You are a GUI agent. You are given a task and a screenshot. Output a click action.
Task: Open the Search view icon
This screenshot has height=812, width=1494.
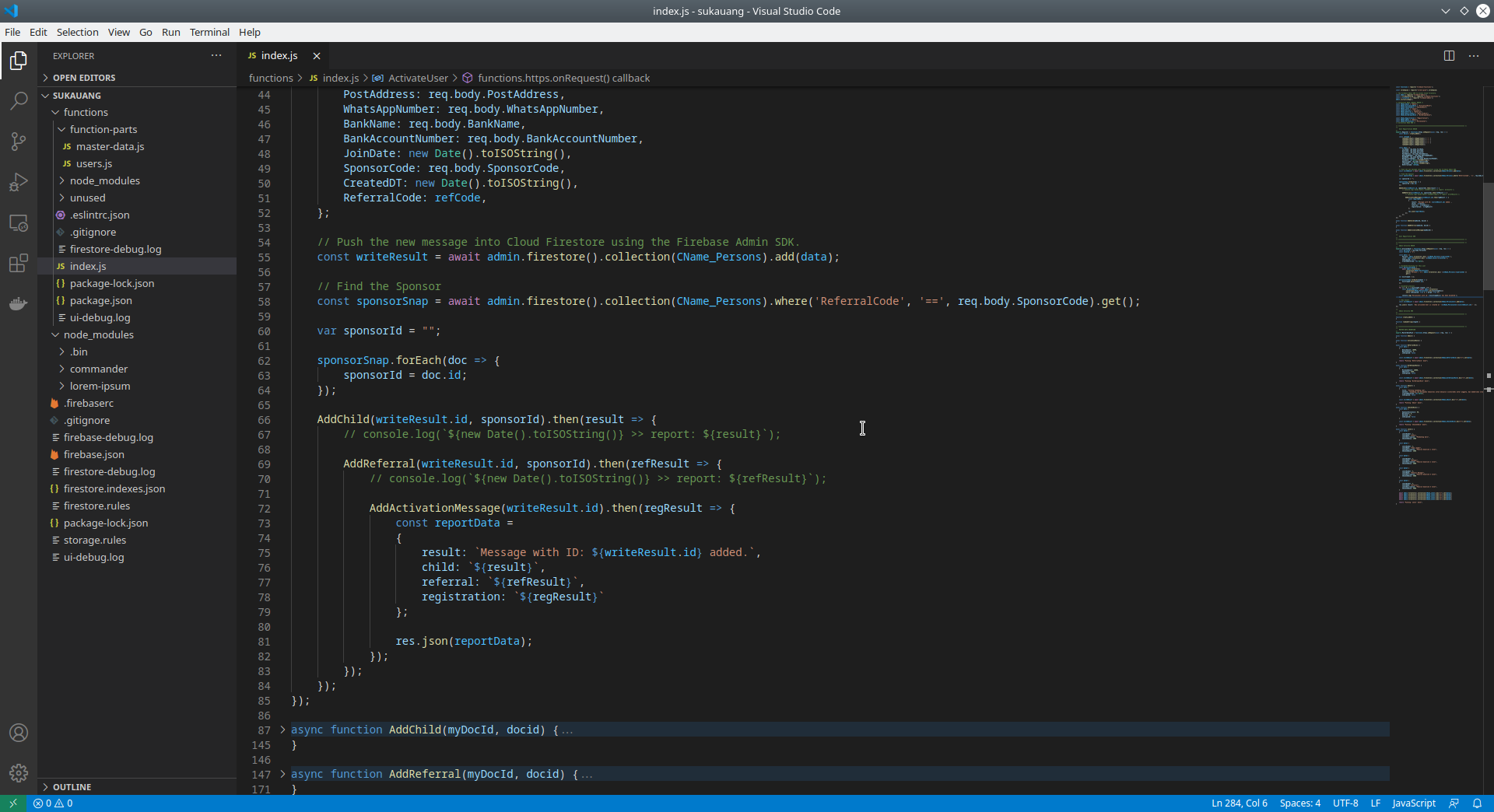click(x=19, y=101)
